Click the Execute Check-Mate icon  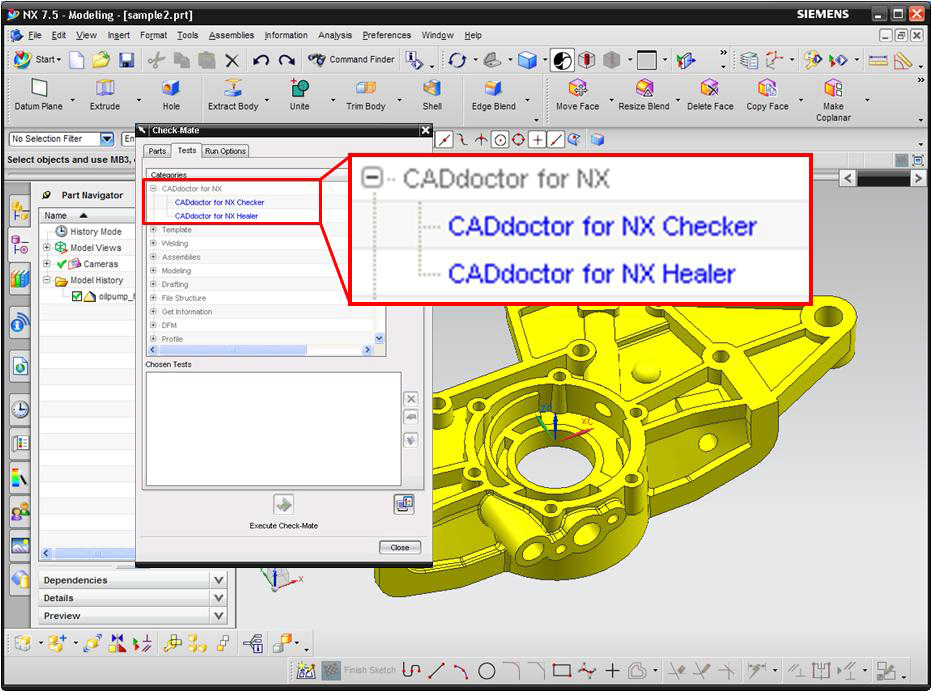pos(283,504)
